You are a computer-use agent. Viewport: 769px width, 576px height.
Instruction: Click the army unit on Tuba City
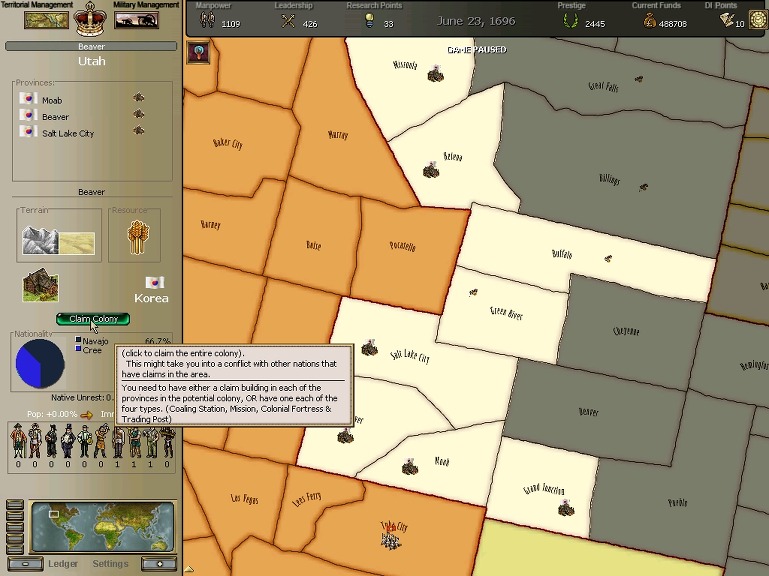pyautogui.click(x=391, y=539)
